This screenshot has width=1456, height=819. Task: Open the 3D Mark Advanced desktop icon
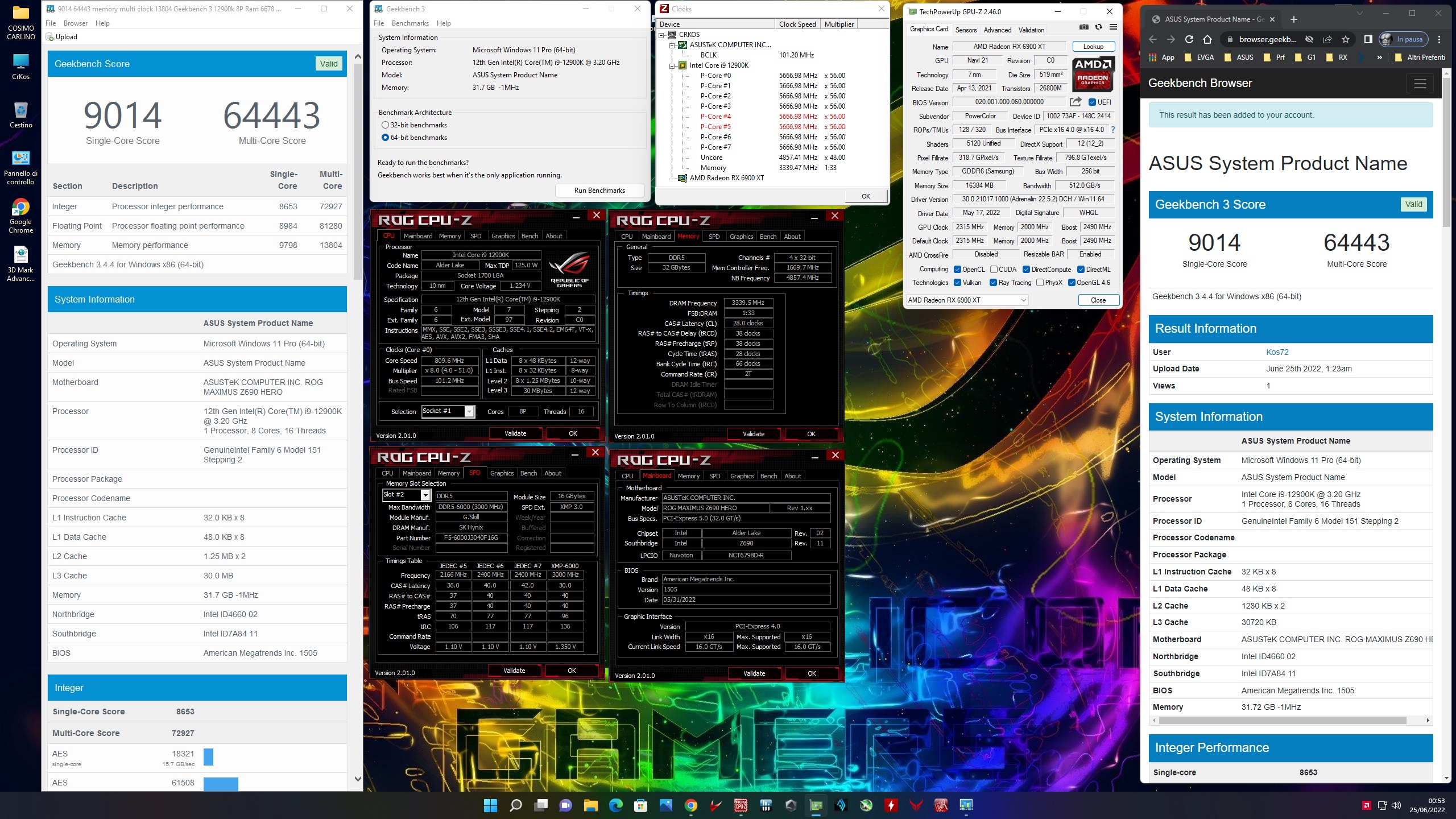21,263
